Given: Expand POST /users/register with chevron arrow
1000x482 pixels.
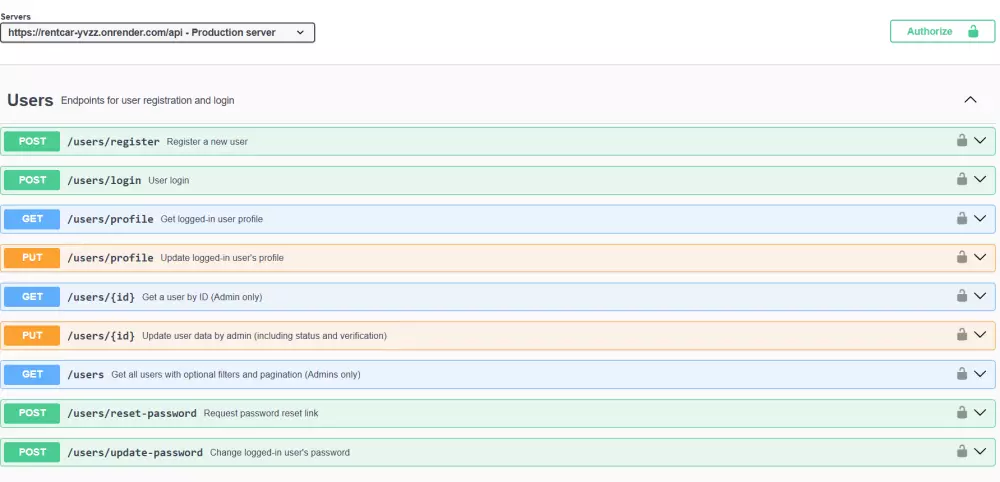Looking at the screenshot, I should [980, 141].
